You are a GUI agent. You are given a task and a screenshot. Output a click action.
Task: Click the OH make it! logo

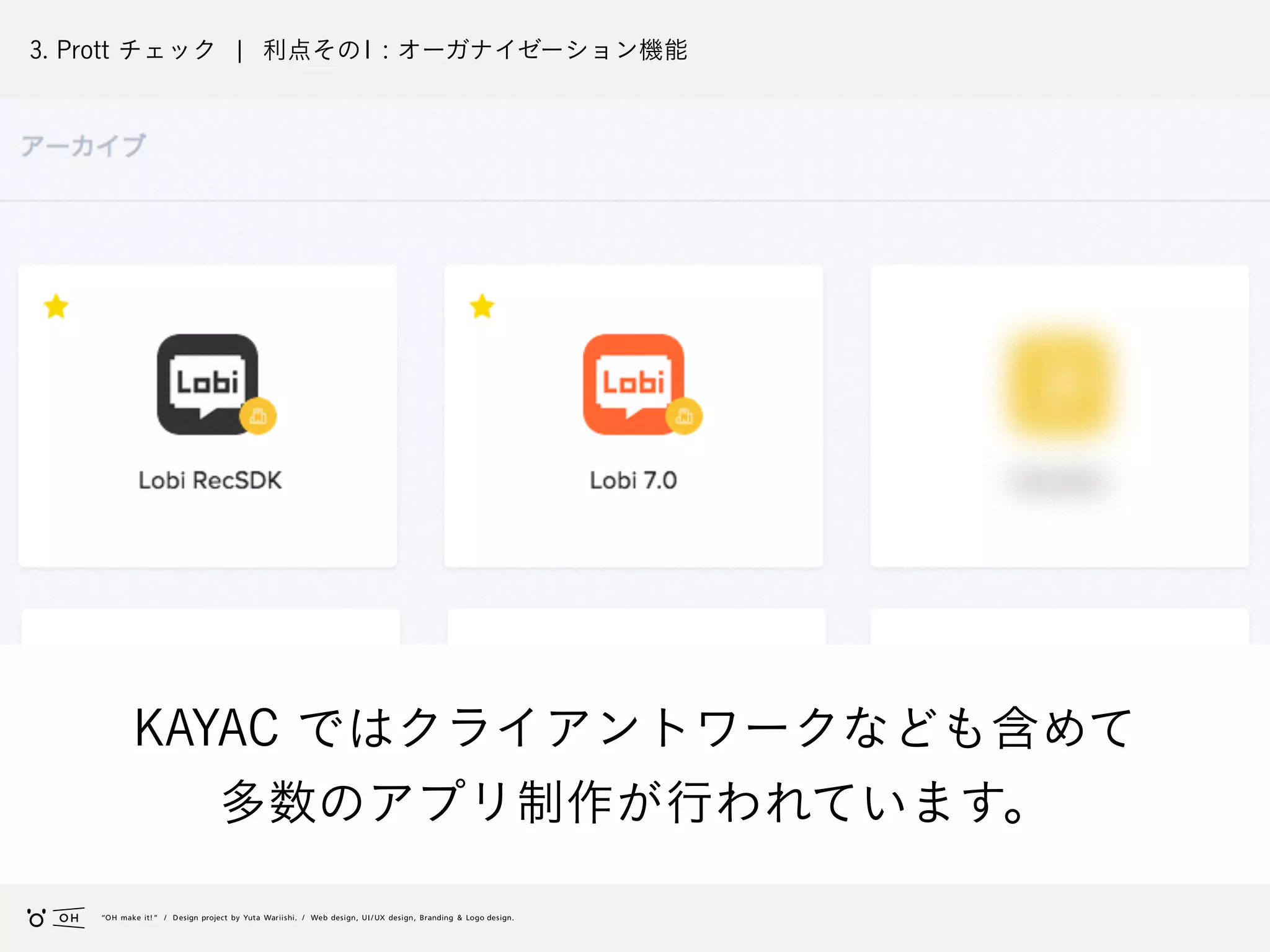pos(55,917)
